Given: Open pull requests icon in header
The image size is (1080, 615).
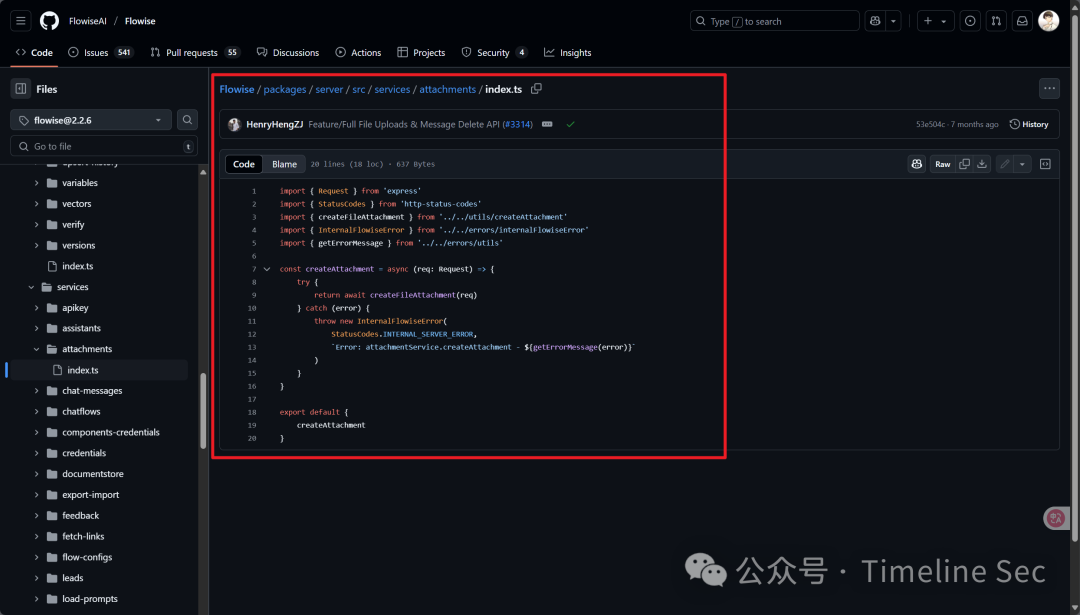Looking at the screenshot, I should (996, 21).
